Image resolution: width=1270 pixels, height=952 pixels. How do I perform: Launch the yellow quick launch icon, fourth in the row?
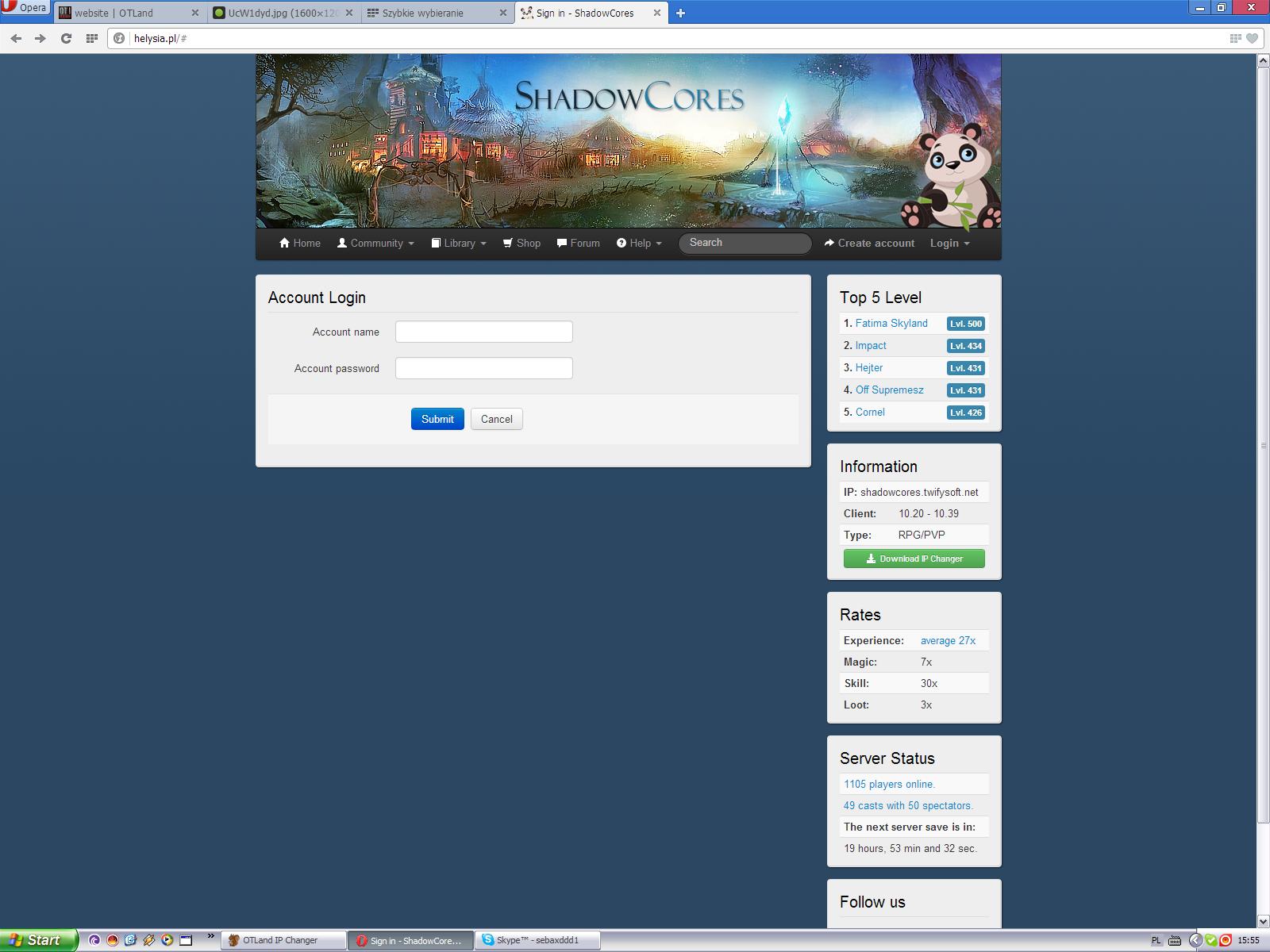point(149,940)
